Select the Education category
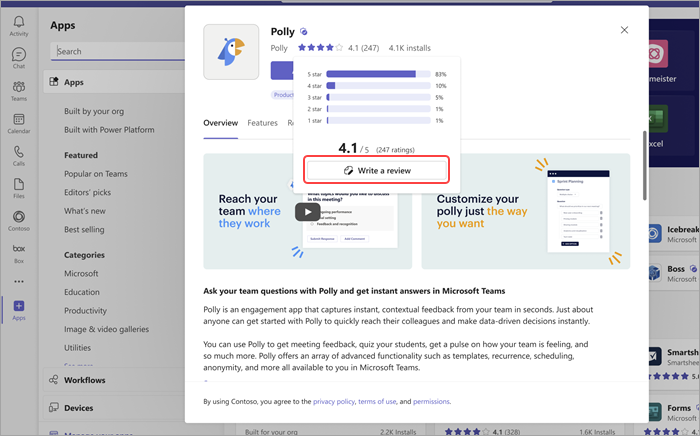Screen dimensions: 700x436 [82, 292]
